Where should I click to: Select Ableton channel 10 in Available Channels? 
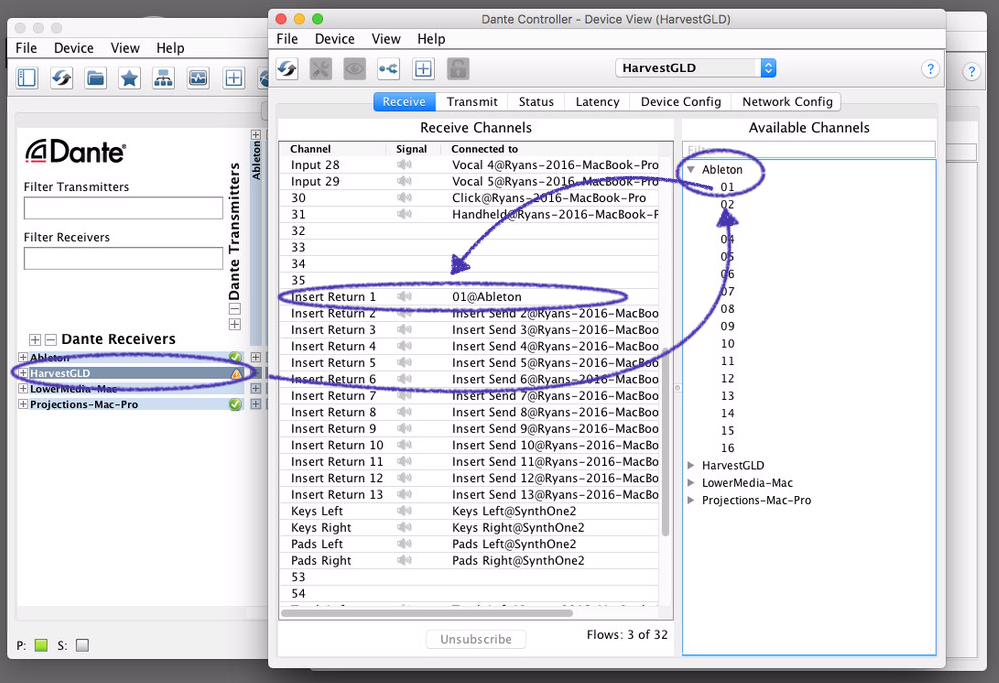(728, 344)
